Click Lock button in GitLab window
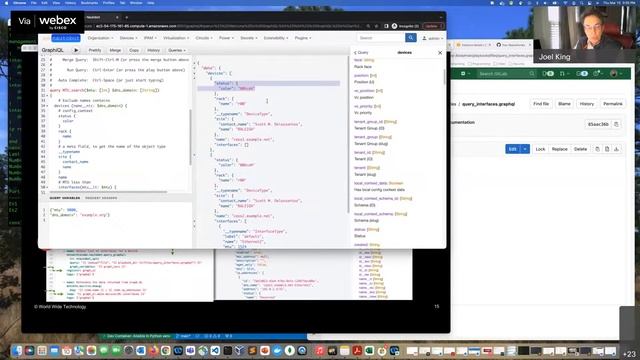The image size is (640, 360). click(540, 149)
